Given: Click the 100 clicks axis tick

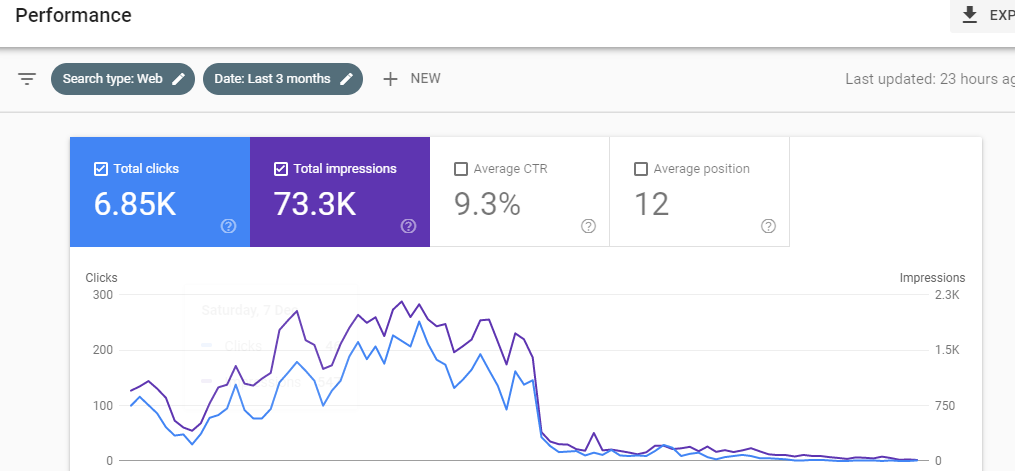Looking at the screenshot, I should tap(102, 406).
